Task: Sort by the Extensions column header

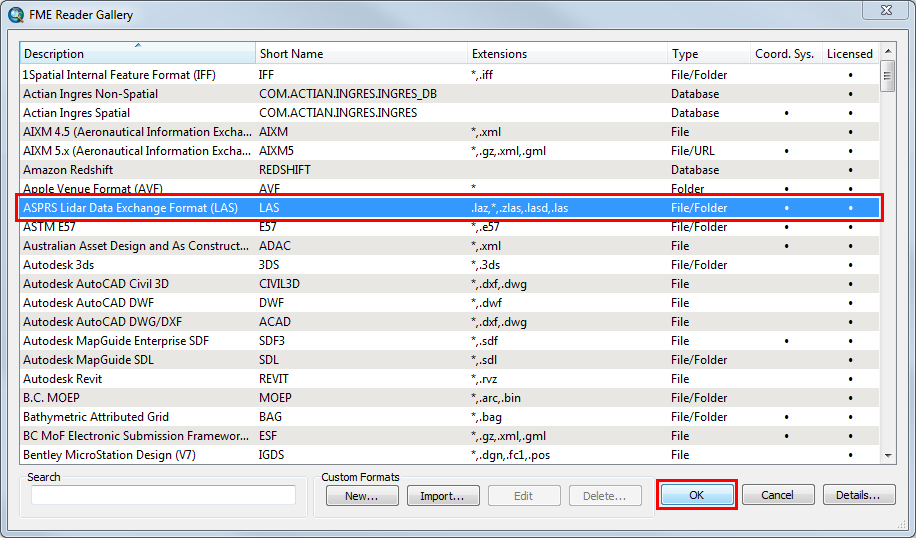Action: tap(567, 53)
